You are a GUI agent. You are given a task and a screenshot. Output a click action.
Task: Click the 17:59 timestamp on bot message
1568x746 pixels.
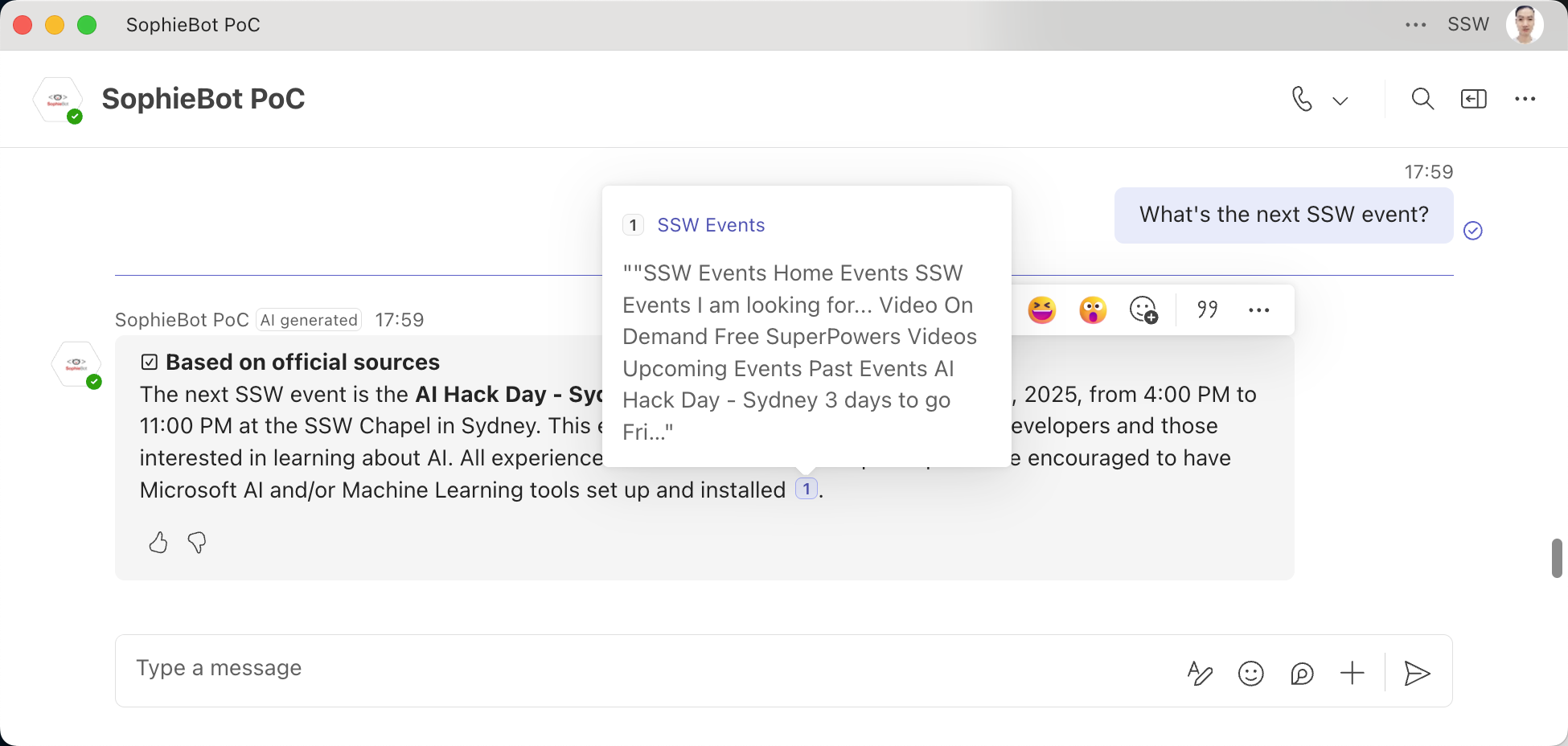tap(400, 320)
